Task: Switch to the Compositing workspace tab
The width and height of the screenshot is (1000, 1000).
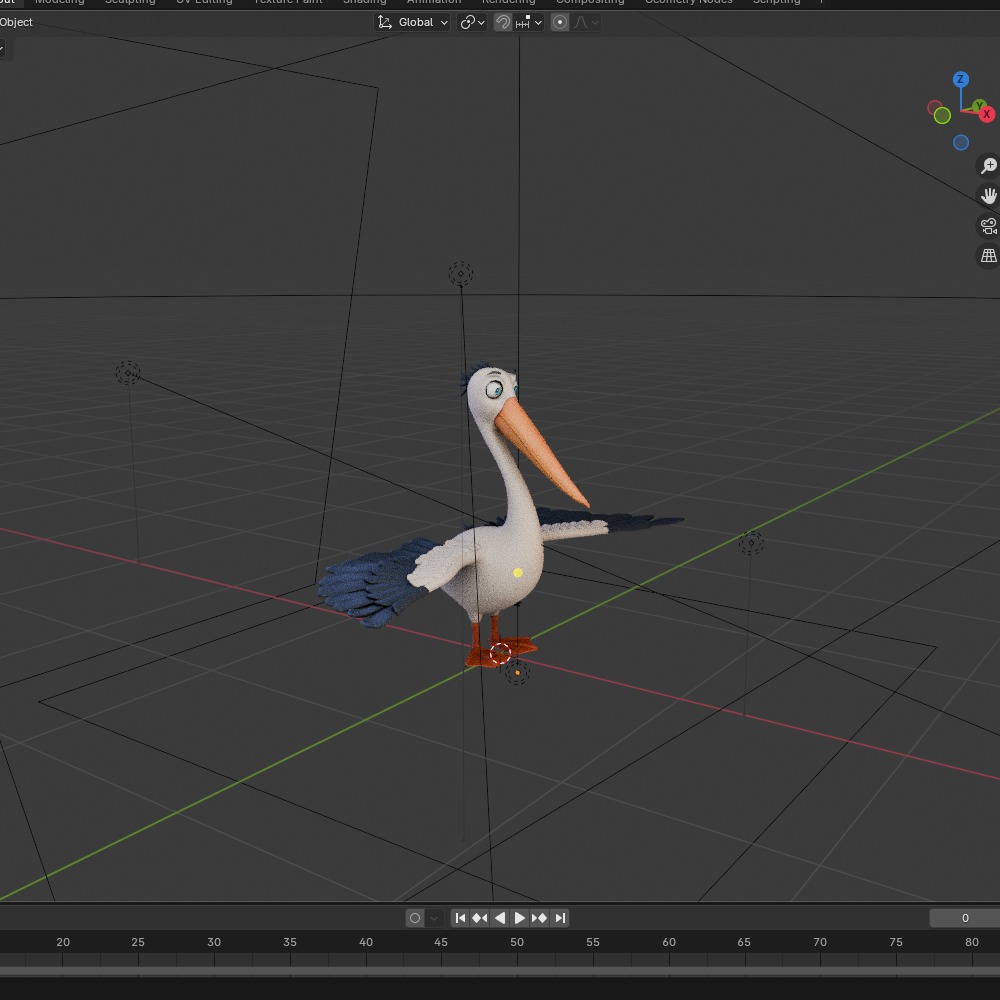Action: [x=590, y=3]
